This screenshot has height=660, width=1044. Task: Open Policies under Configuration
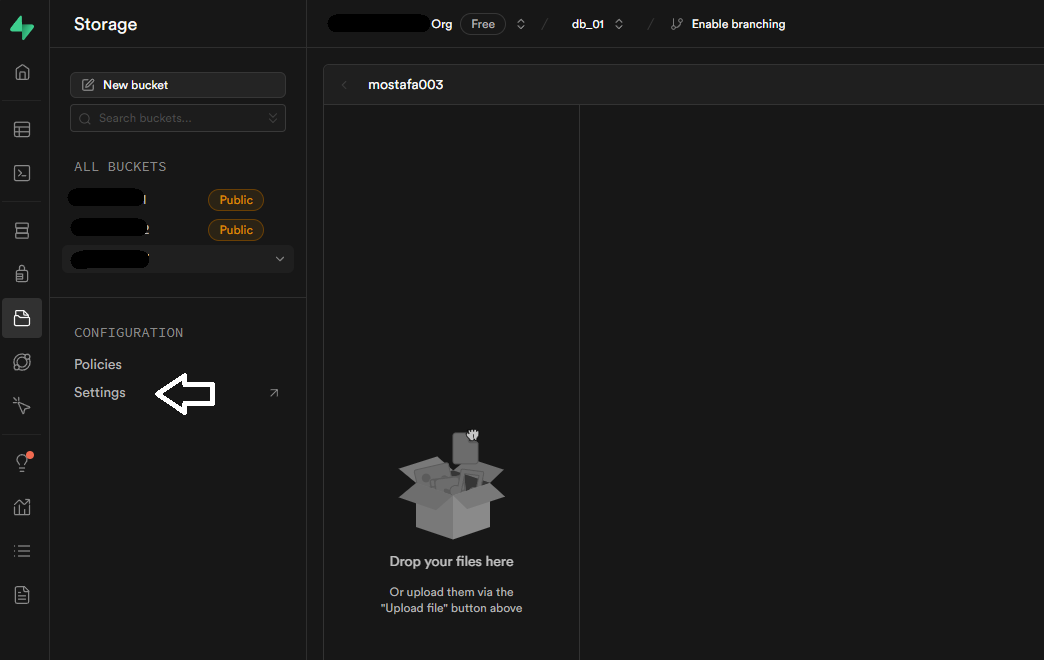click(97, 364)
